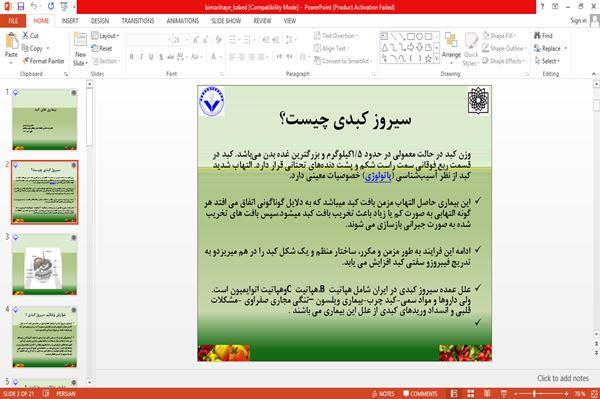
Task: Open the blue hyperlink in slide text
Action: point(378,176)
